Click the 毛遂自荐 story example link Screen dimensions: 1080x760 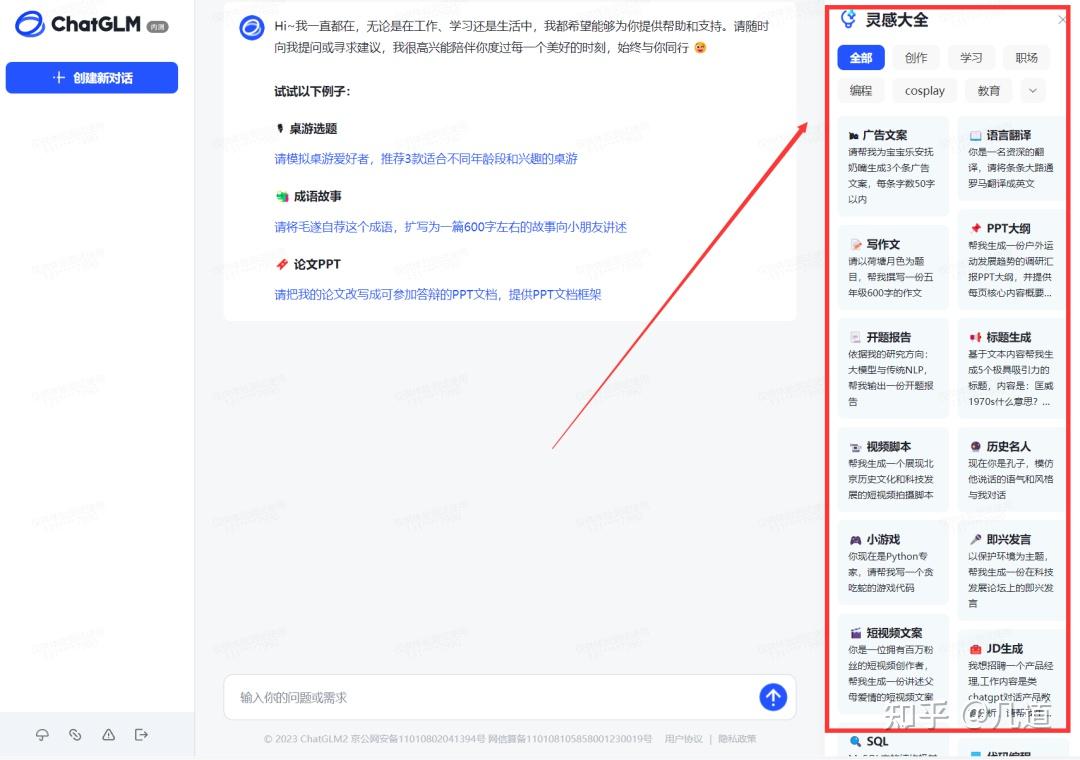[450, 227]
